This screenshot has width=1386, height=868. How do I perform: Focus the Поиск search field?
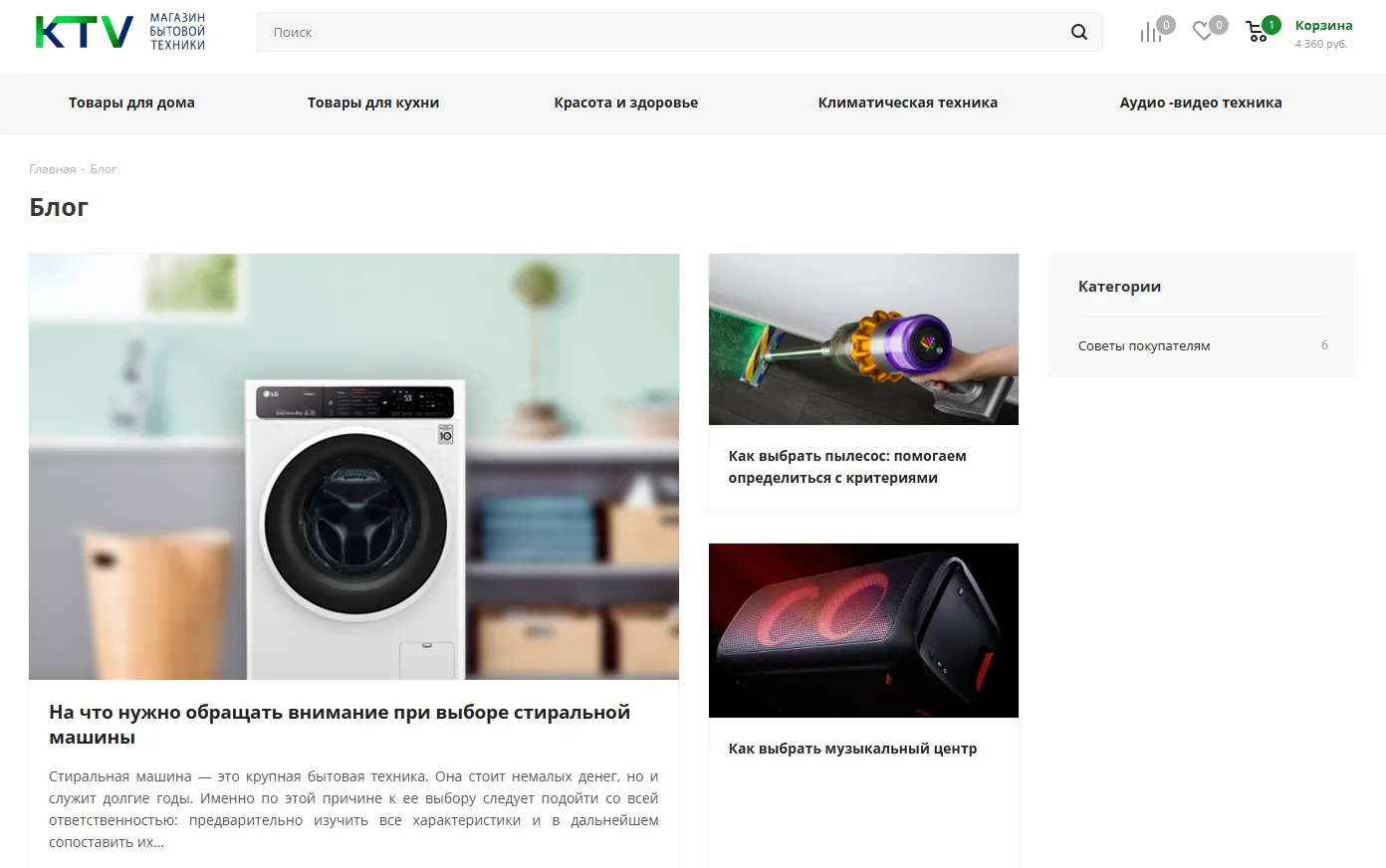coord(657,32)
